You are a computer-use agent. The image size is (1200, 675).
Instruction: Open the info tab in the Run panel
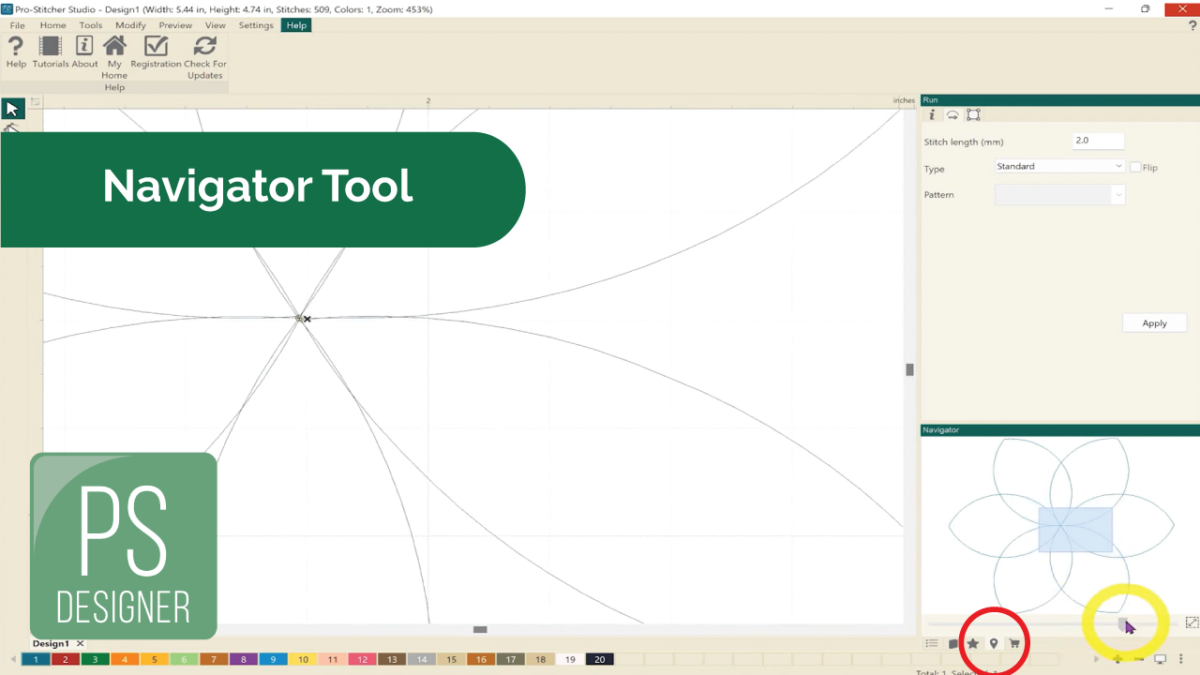point(931,115)
